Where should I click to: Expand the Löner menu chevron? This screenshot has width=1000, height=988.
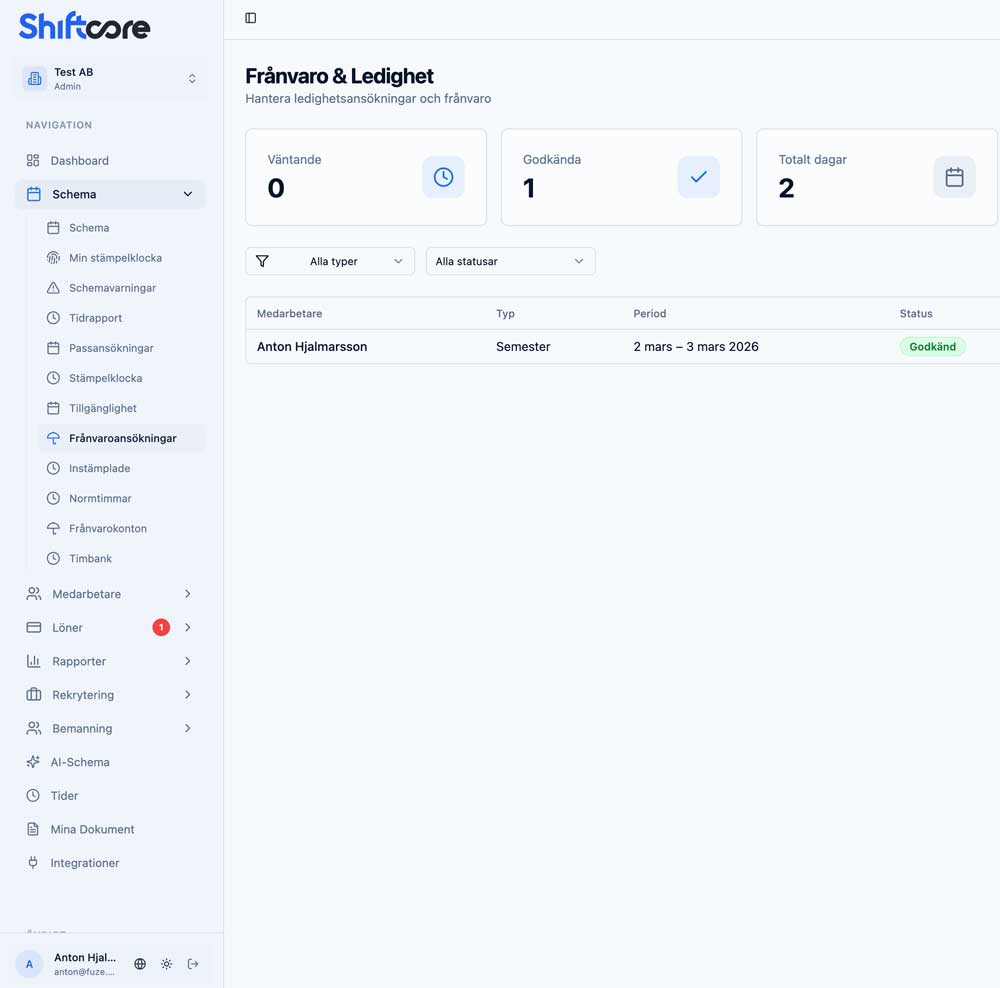(x=188, y=628)
